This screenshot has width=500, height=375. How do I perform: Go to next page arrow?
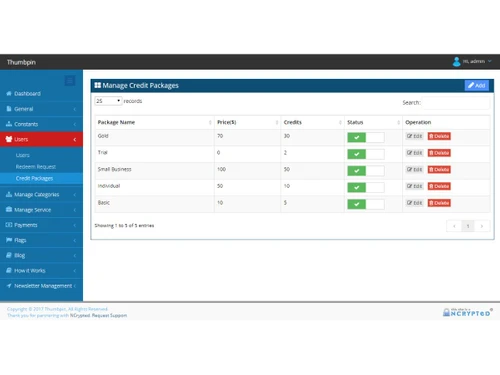482,226
